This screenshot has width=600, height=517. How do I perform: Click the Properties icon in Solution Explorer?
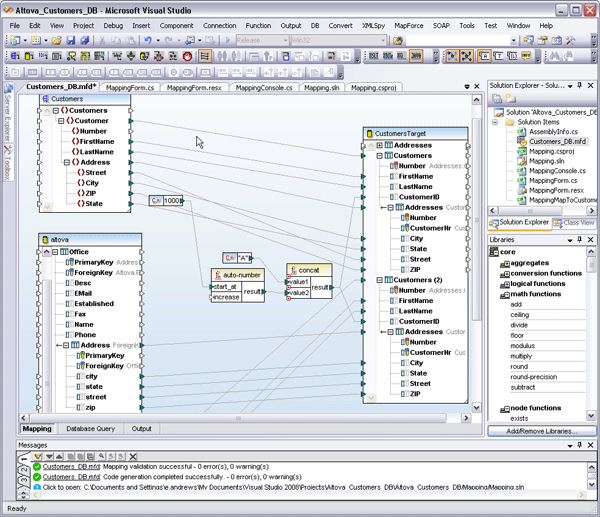[497, 99]
